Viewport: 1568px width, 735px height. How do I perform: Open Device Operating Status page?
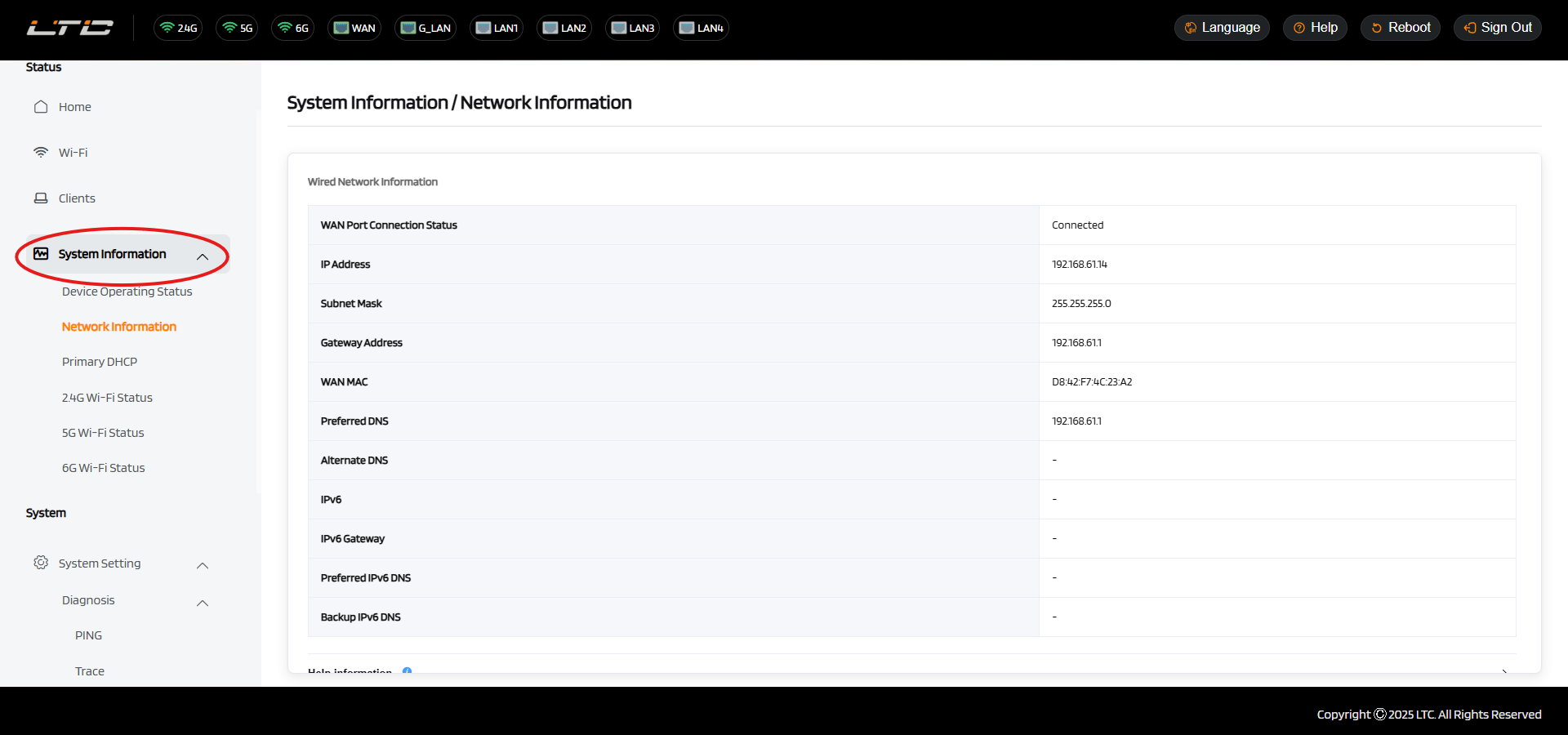pos(127,292)
